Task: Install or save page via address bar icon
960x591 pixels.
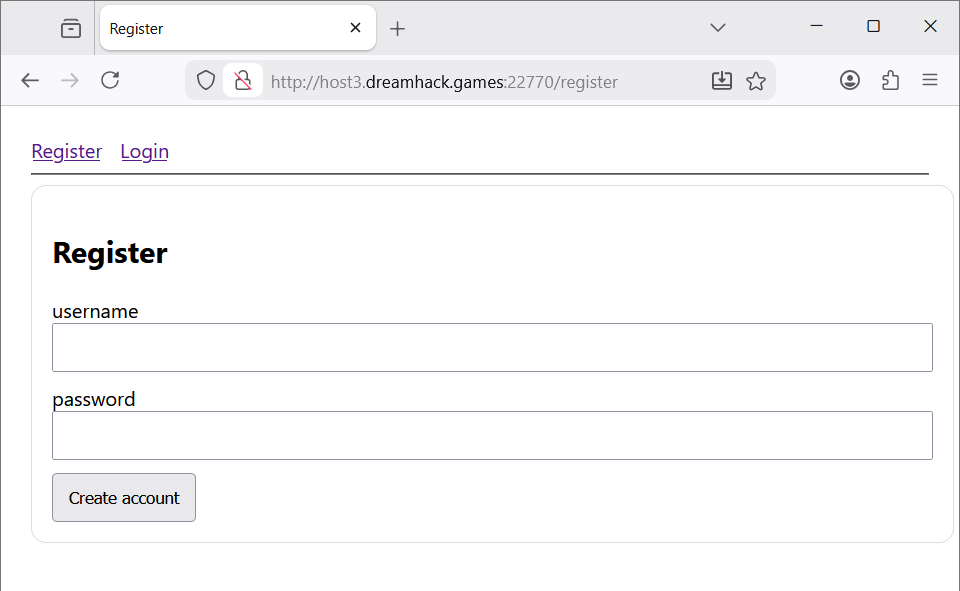Action: coord(722,80)
